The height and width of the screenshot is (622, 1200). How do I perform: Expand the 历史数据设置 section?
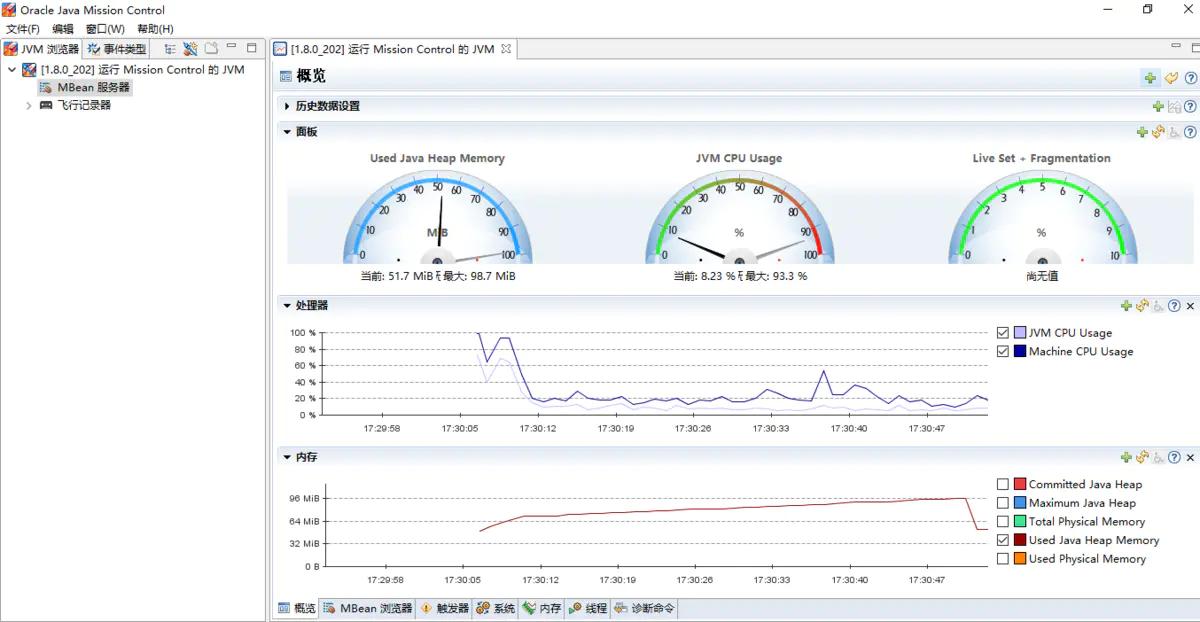point(287,106)
